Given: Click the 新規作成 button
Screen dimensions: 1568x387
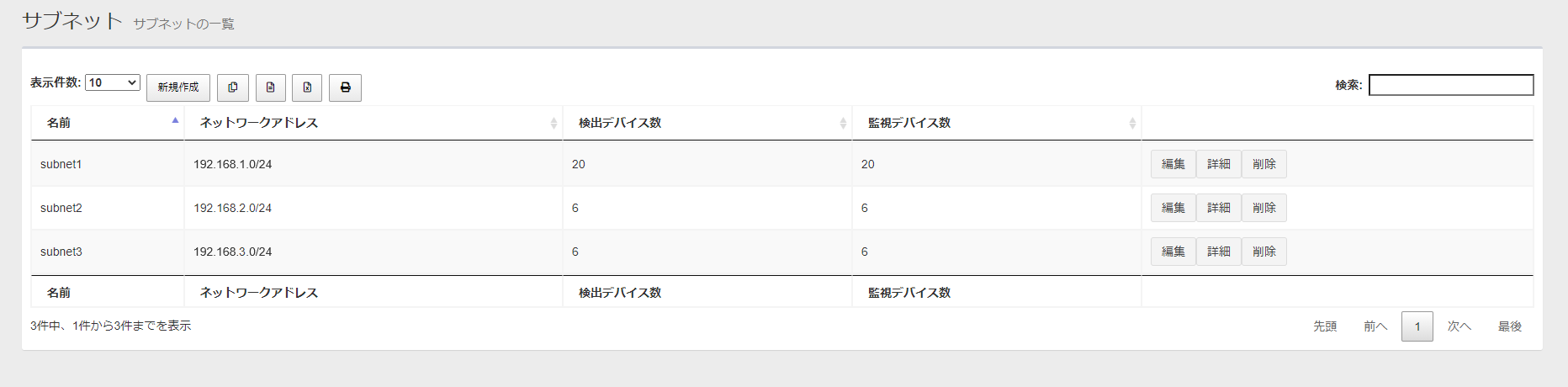Looking at the screenshot, I should (178, 87).
